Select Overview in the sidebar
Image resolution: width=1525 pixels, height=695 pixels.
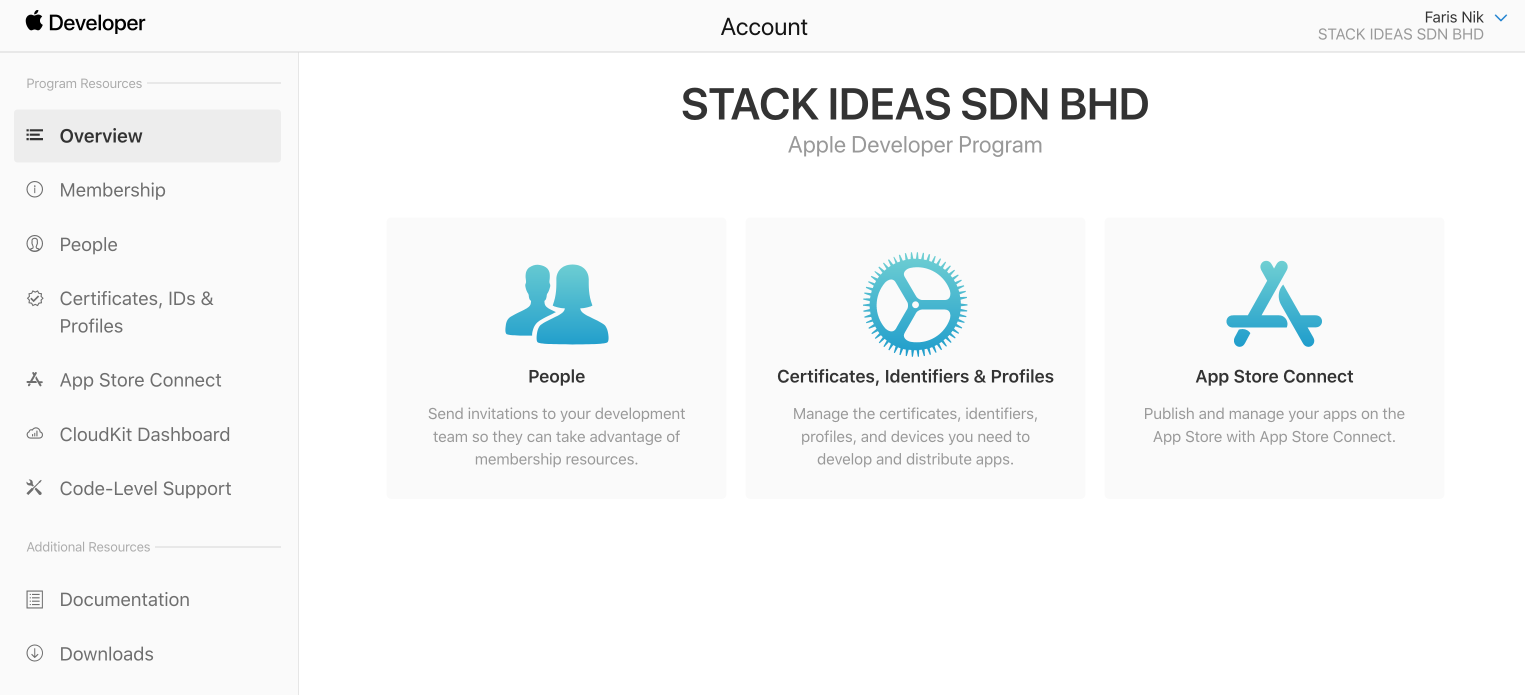pyautogui.click(x=147, y=136)
